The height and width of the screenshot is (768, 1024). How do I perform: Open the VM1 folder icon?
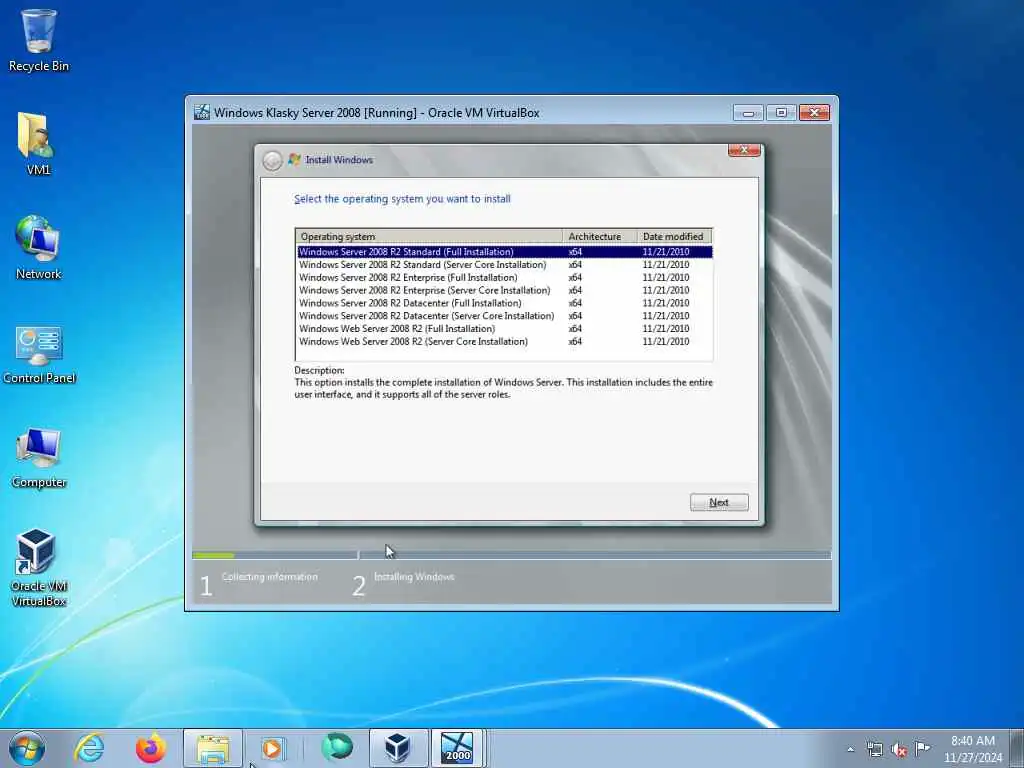(38, 144)
